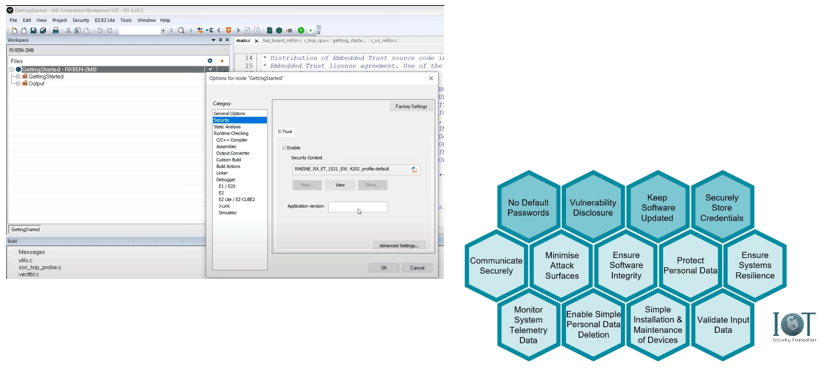Click the New Document toolbar icon
828x373 pixels.
(x=14, y=31)
